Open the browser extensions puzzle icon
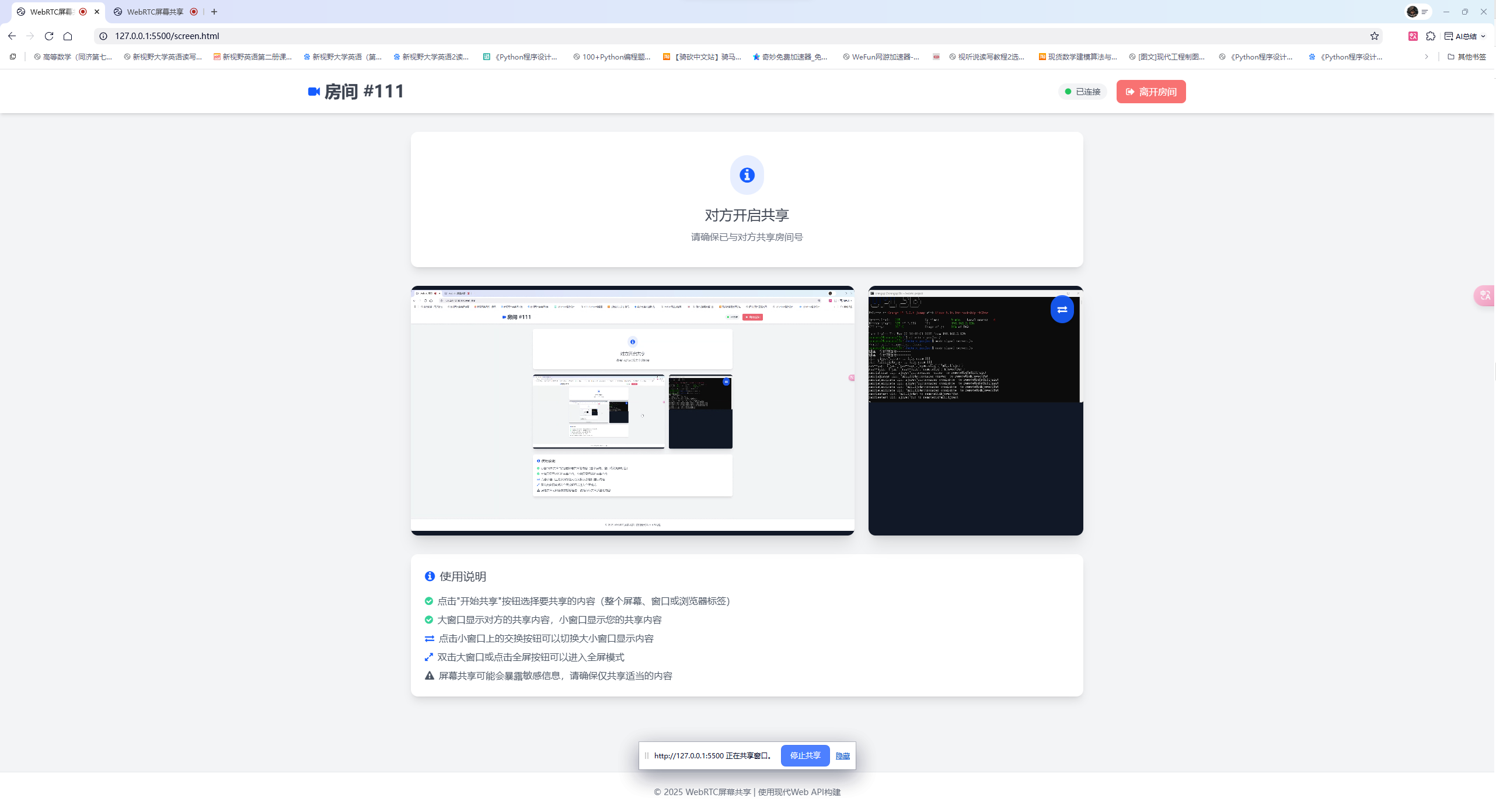Image resolution: width=1496 pixels, height=812 pixels. click(1430, 36)
